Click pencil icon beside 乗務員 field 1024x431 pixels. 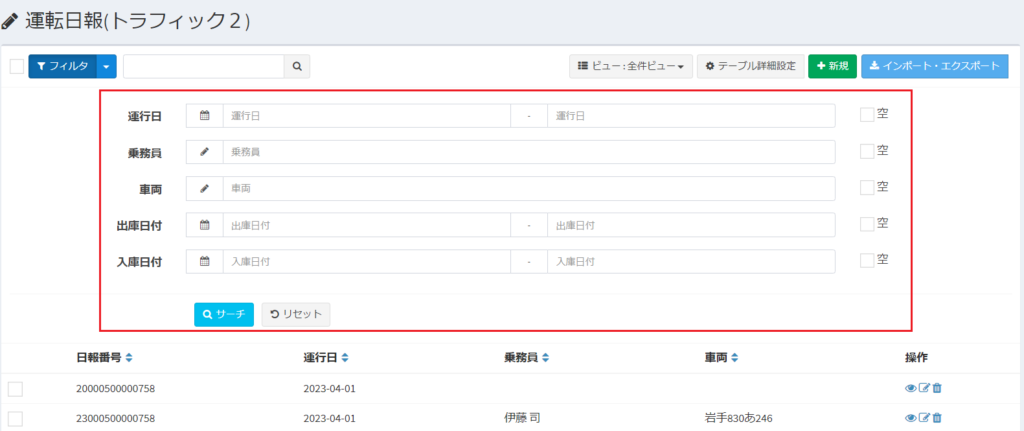[204, 152]
